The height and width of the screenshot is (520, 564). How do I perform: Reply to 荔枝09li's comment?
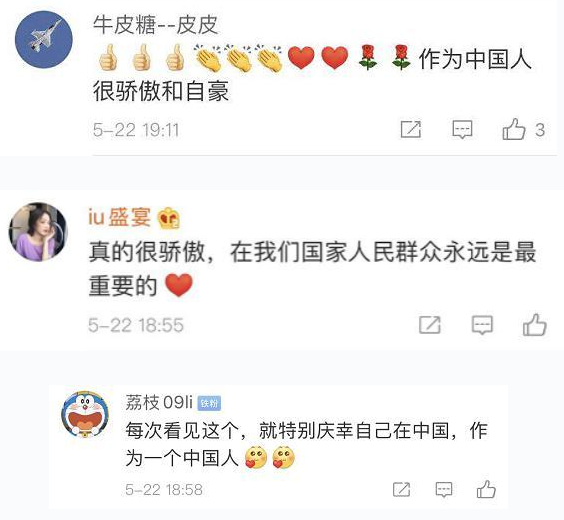click(444, 489)
